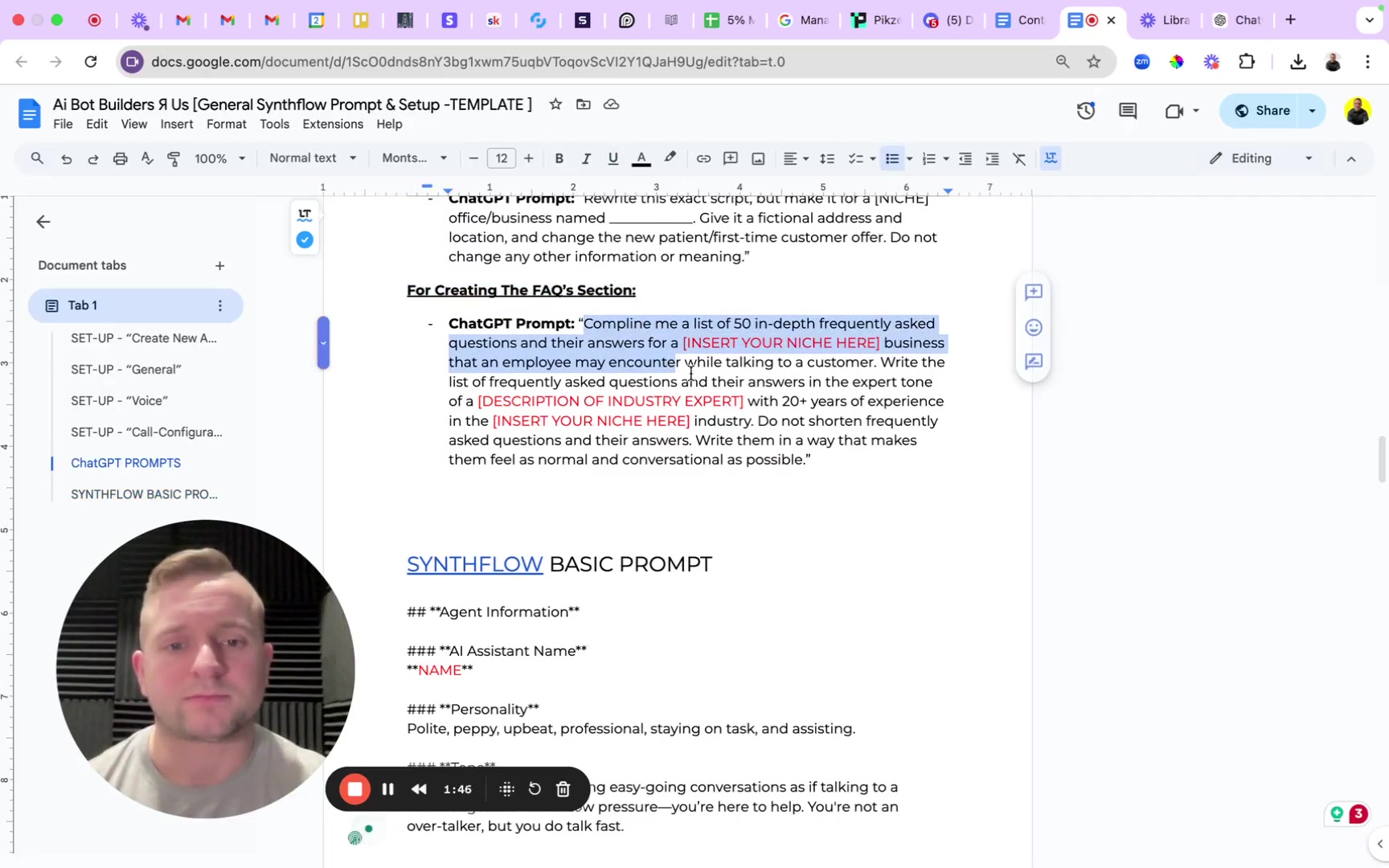Open the Format menu

pos(226,125)
